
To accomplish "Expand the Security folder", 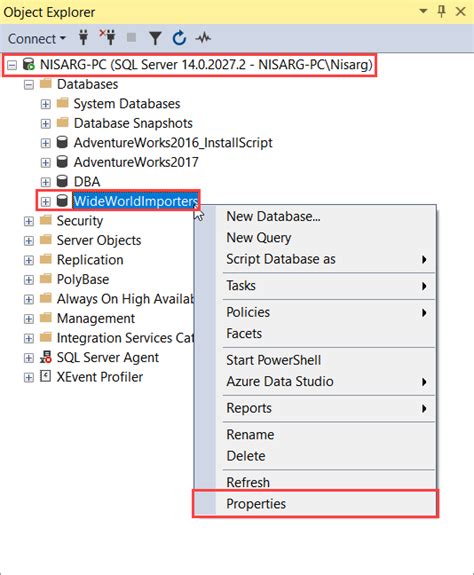I will point(29,221).
